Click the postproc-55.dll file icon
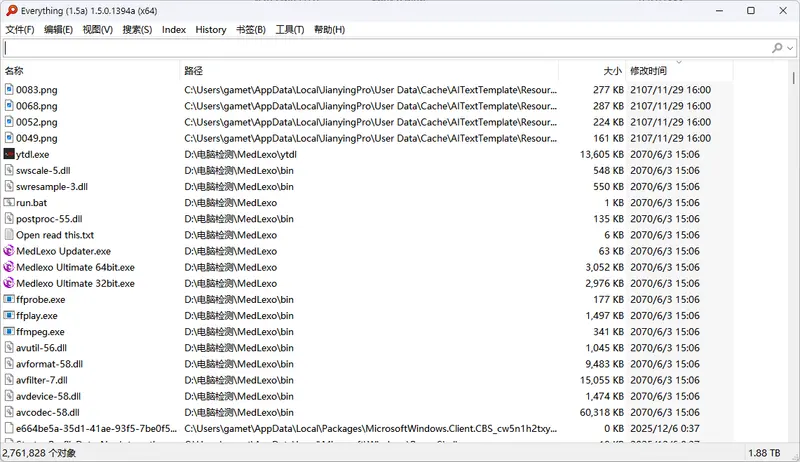The height and width of the screenshot is (462, 800). [x=9, y=218]
